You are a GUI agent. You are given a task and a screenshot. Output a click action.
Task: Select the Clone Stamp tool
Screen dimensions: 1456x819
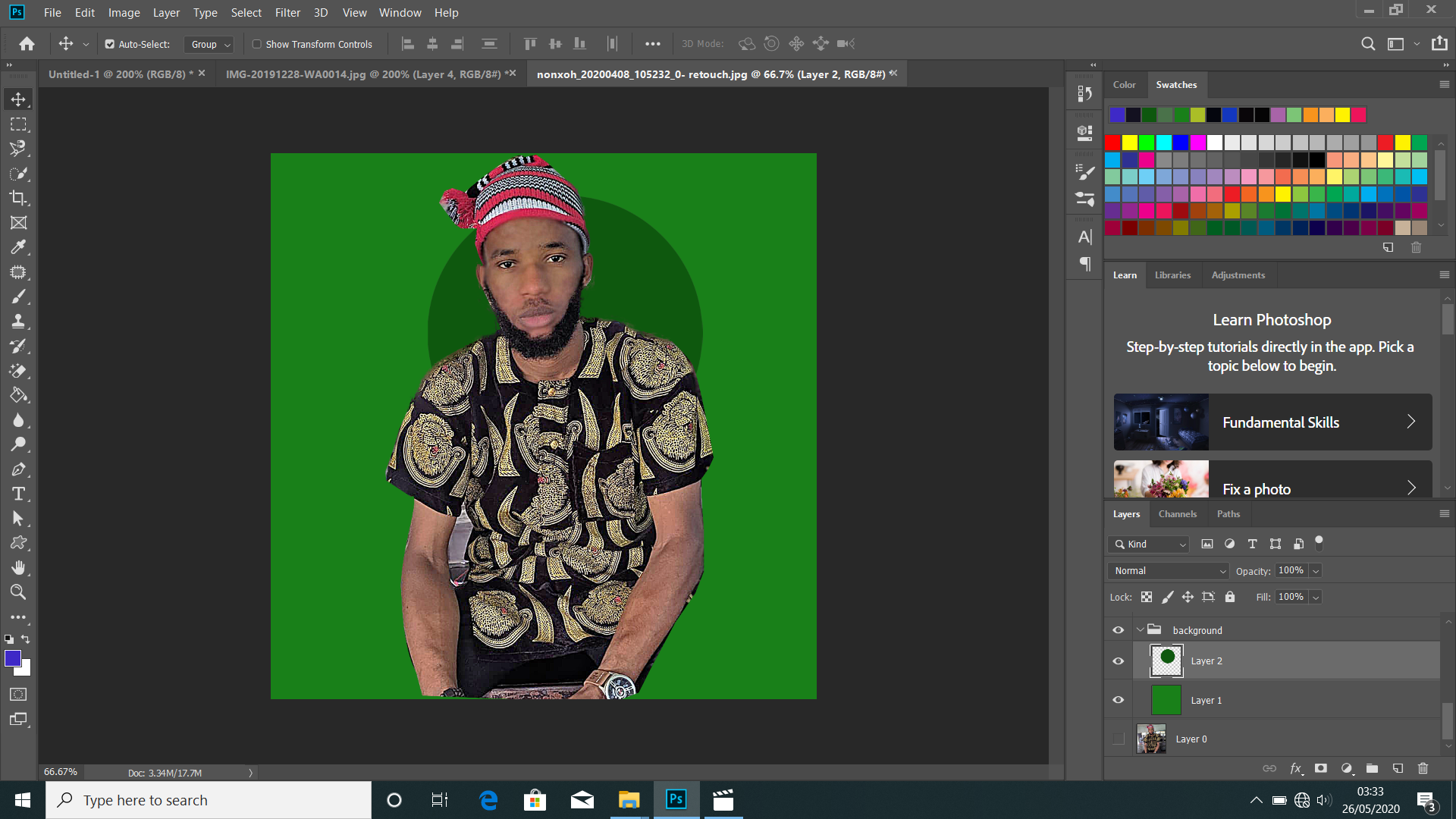(x=18, y=322)
